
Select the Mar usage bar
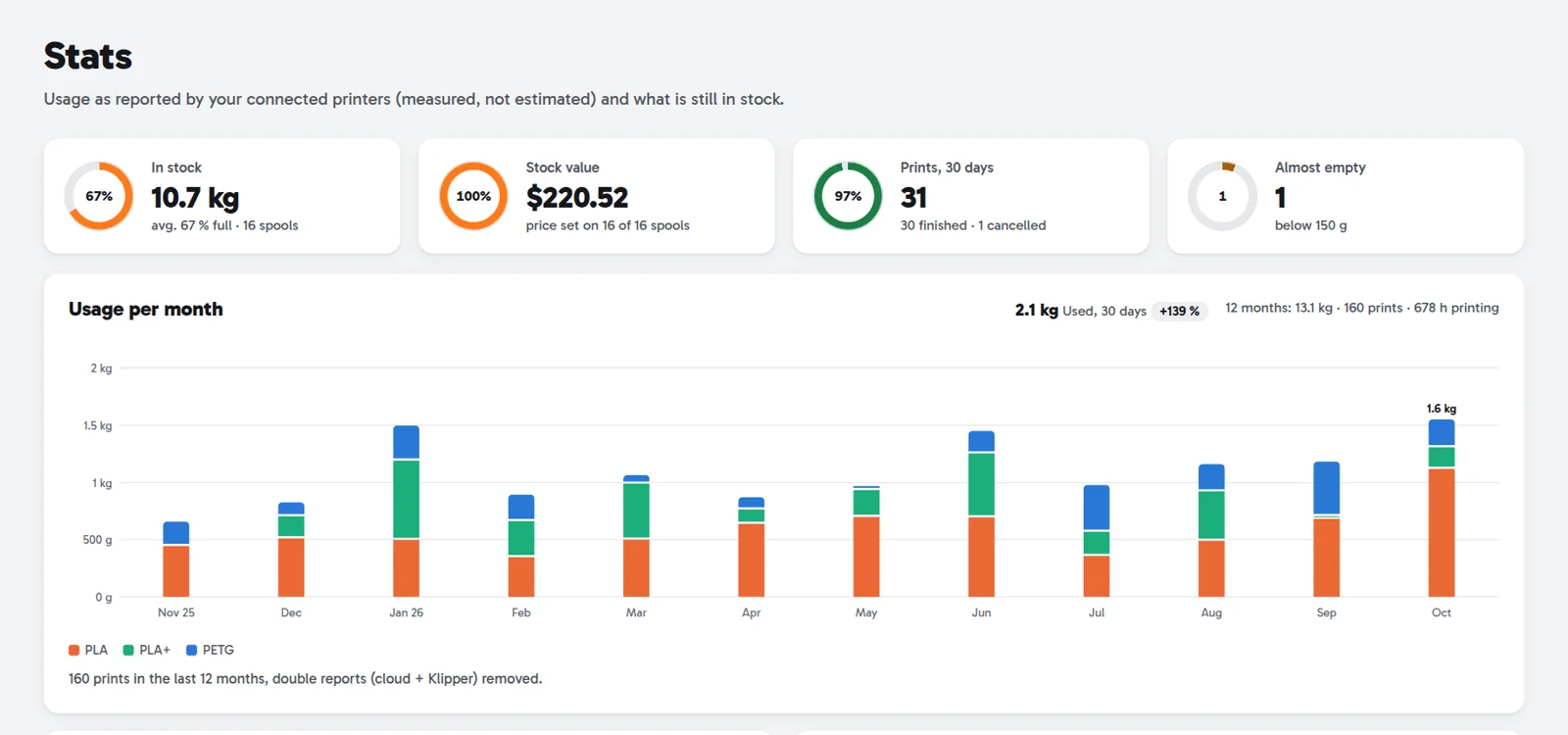(636, 535)
